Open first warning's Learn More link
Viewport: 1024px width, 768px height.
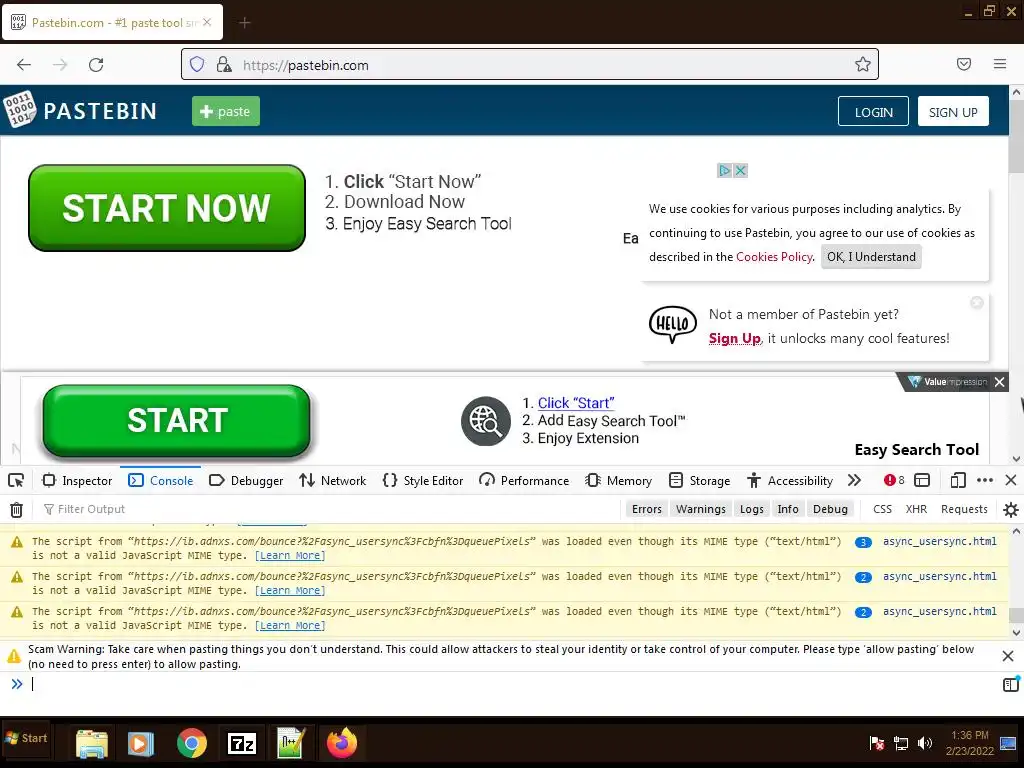pos(290,556)
